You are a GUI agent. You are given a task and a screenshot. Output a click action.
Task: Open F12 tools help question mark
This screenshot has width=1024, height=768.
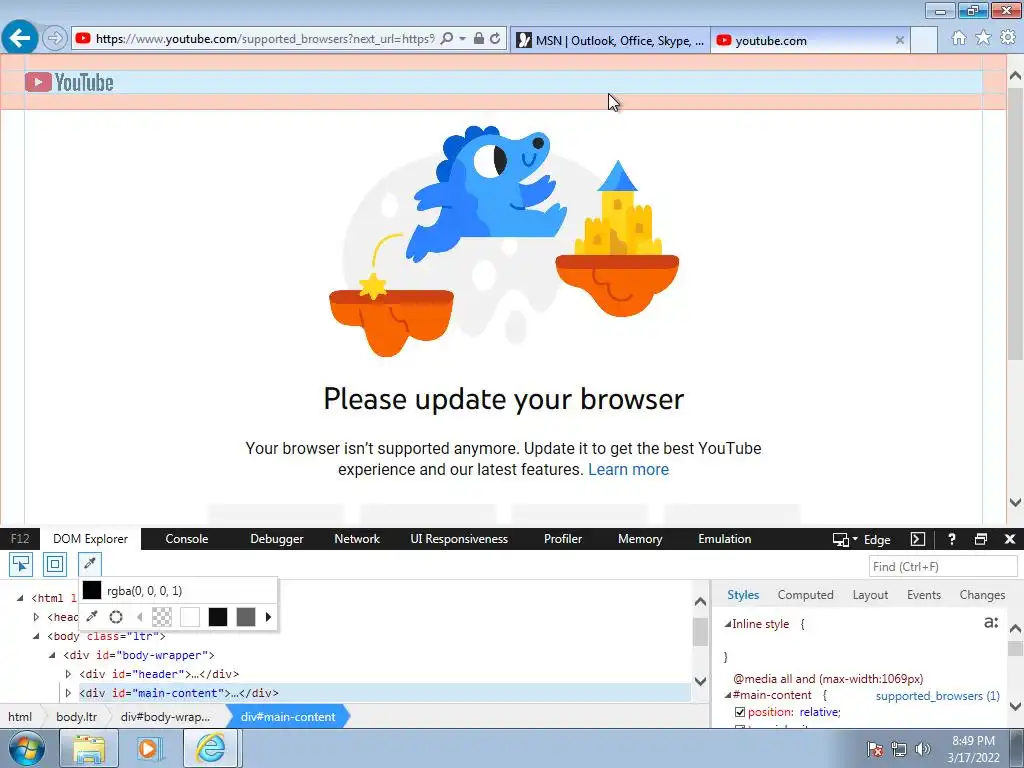point(952,539)
